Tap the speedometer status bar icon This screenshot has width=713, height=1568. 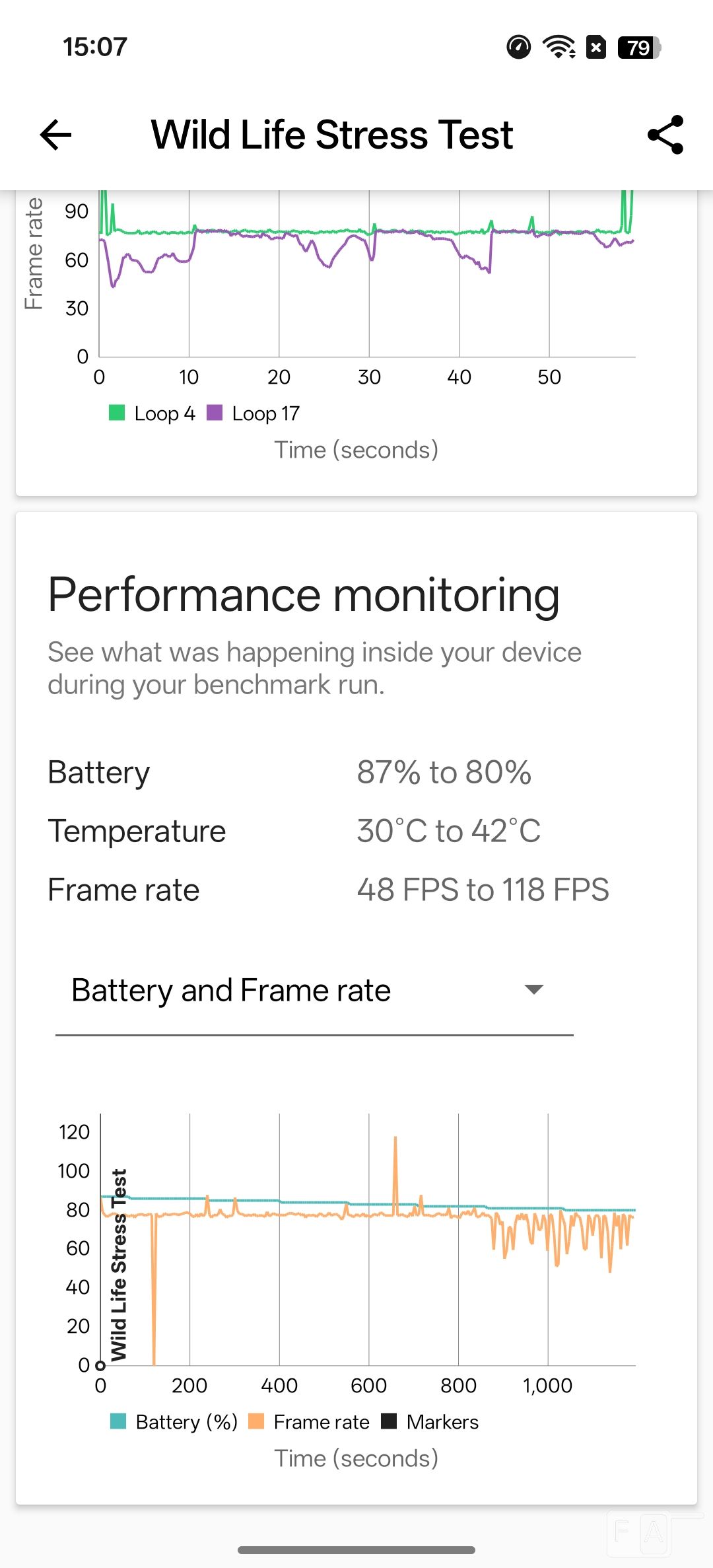click(x=518, y=47)
